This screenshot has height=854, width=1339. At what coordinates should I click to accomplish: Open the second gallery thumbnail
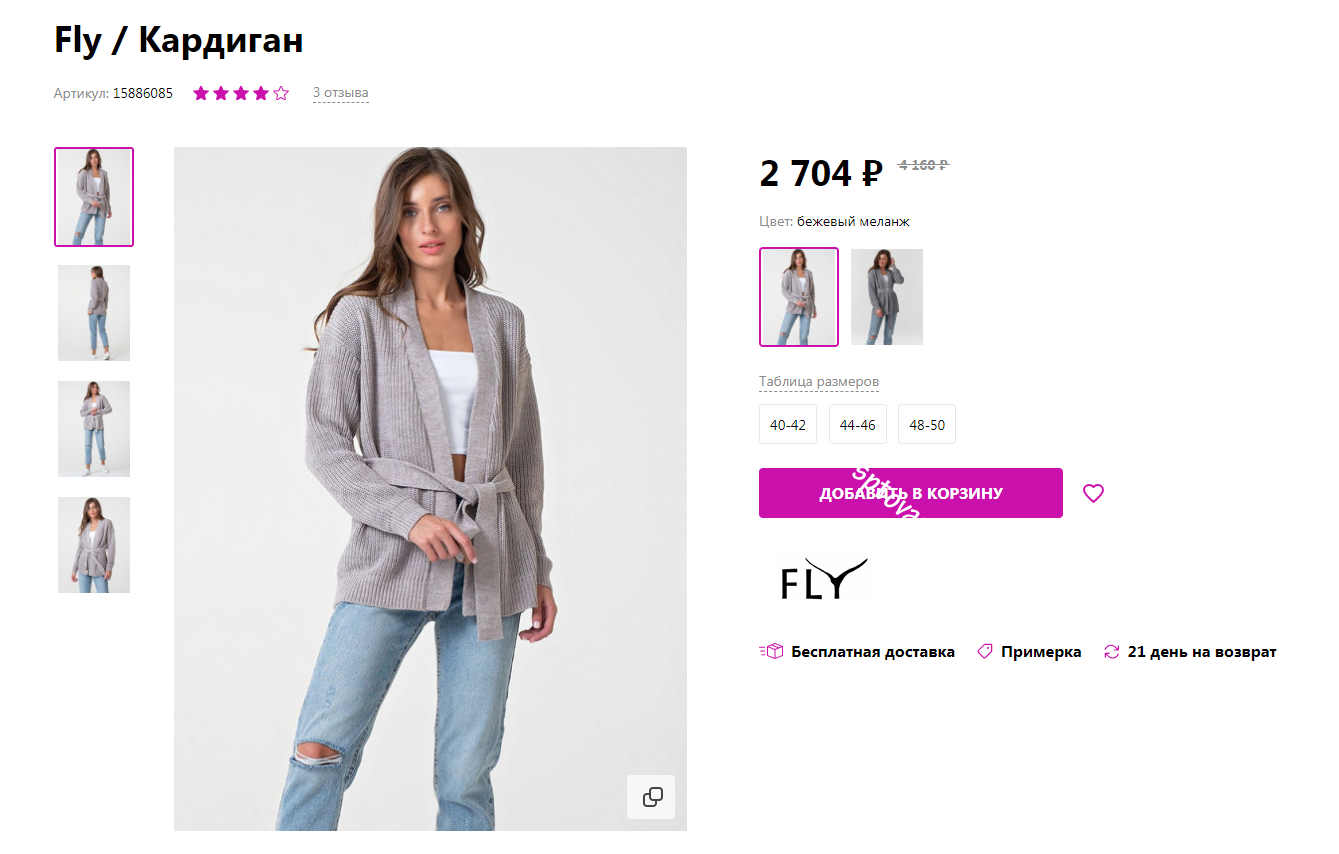point(93,312)
